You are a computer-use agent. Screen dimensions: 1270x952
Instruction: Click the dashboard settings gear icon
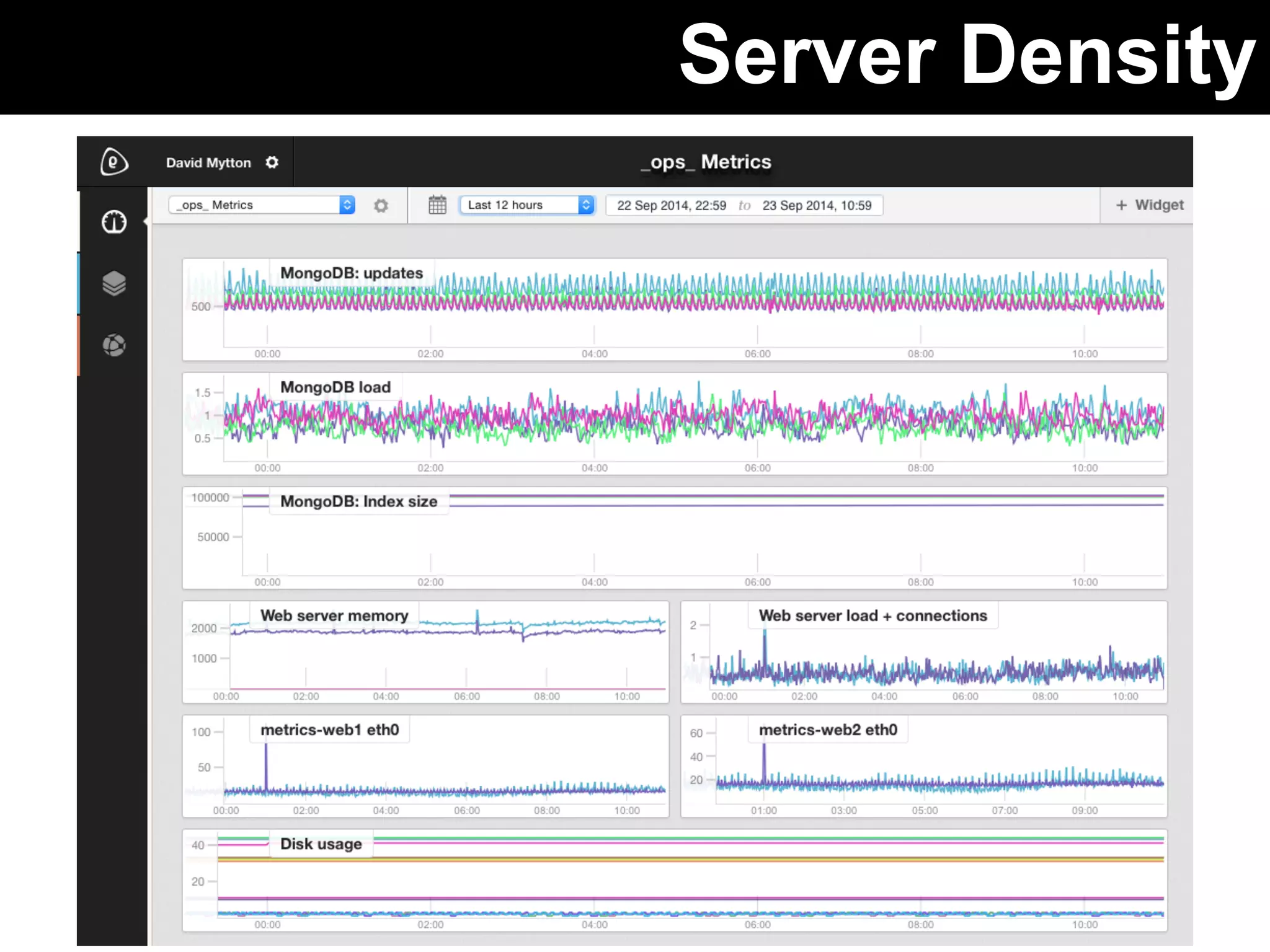tap(381, 205)
